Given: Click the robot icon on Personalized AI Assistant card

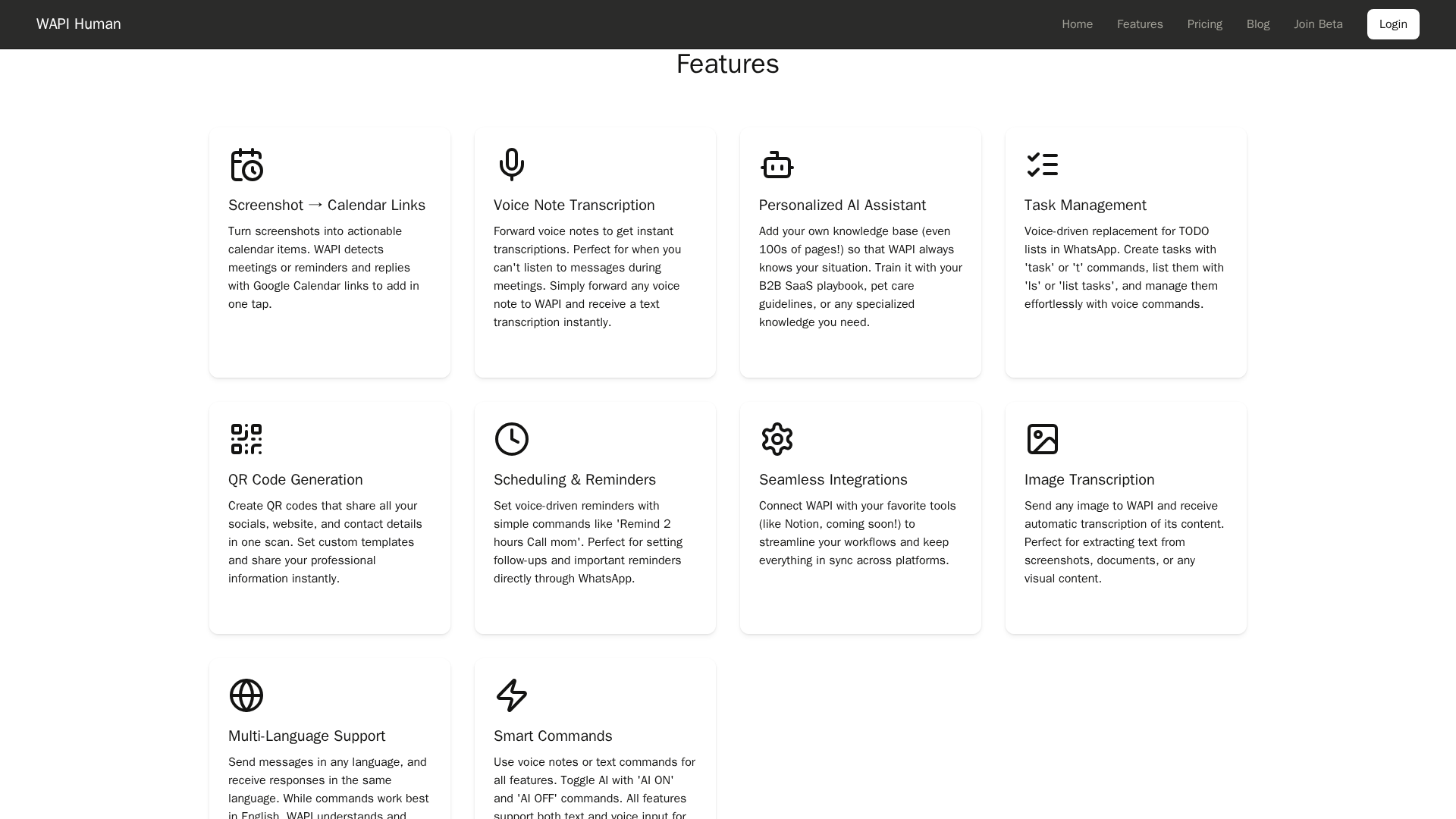Looking at the screenshot, I should click(x=777, y=165).
